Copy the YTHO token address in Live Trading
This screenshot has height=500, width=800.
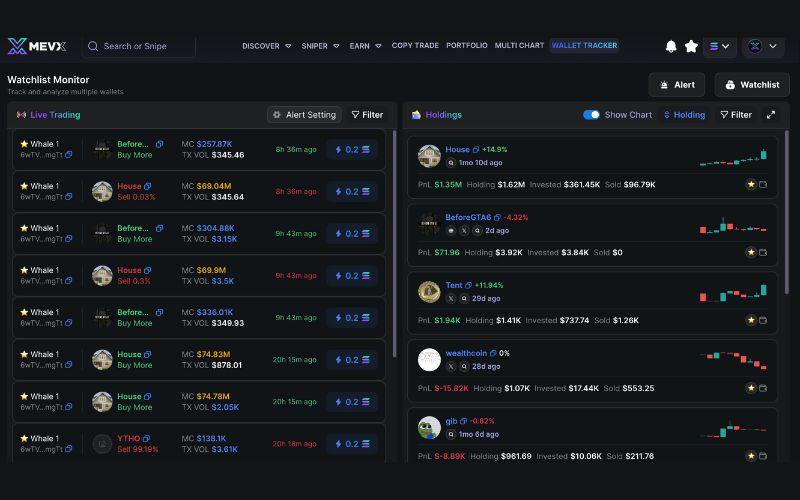[146, 438]
